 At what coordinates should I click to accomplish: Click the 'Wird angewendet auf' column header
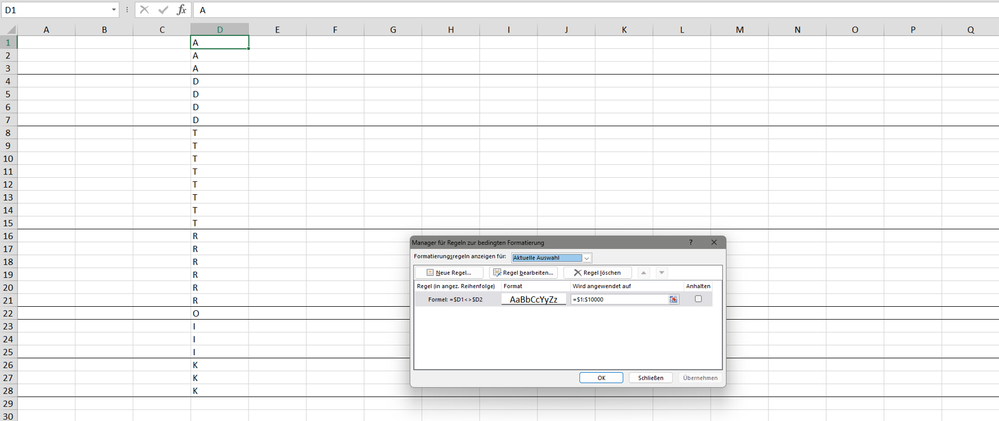pos(602,286)
